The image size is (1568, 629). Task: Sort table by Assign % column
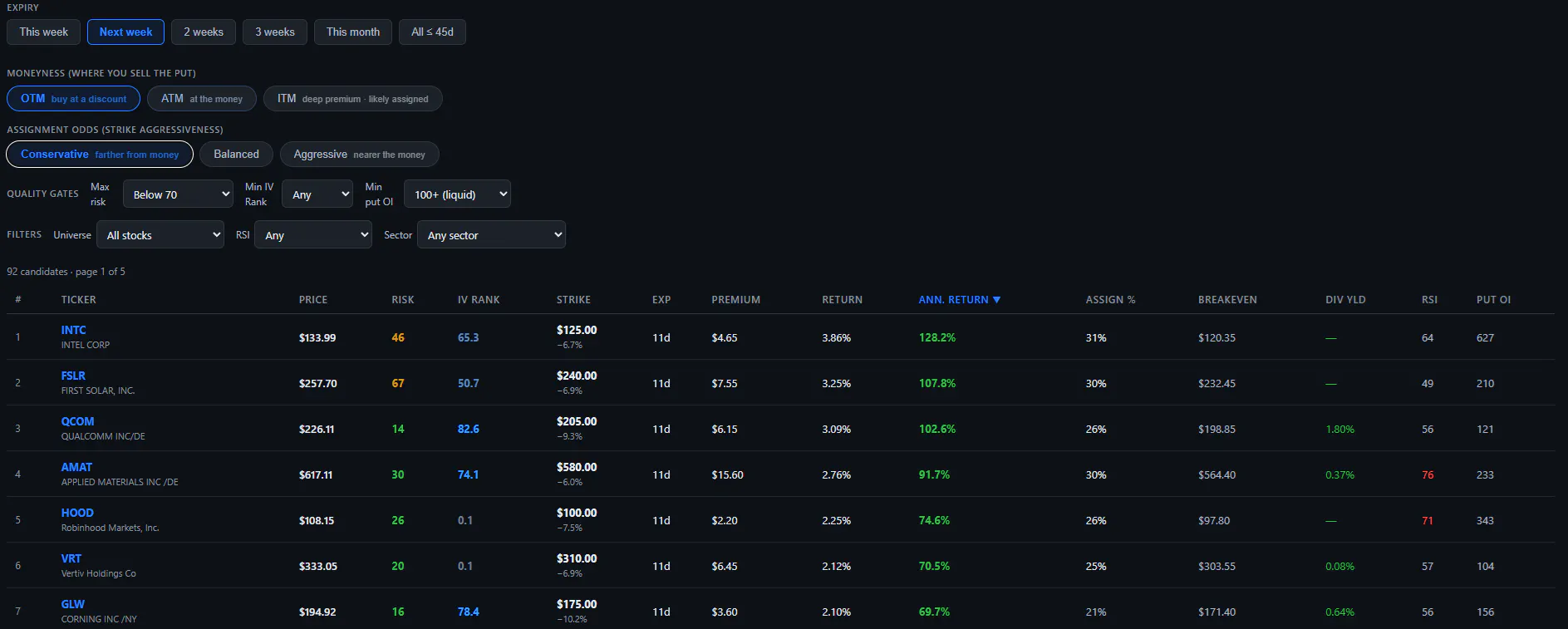1110,300
